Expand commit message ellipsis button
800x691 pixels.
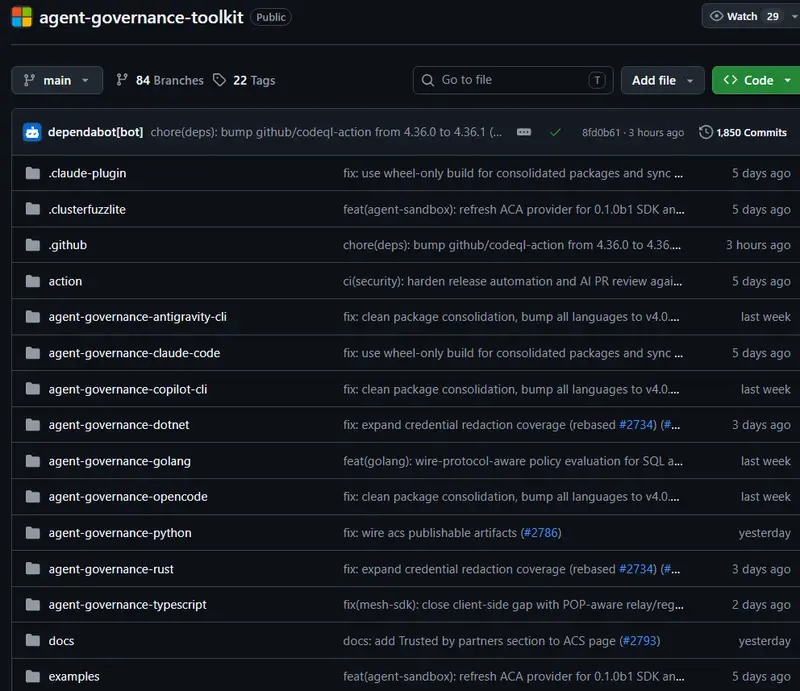click(524, 132)
